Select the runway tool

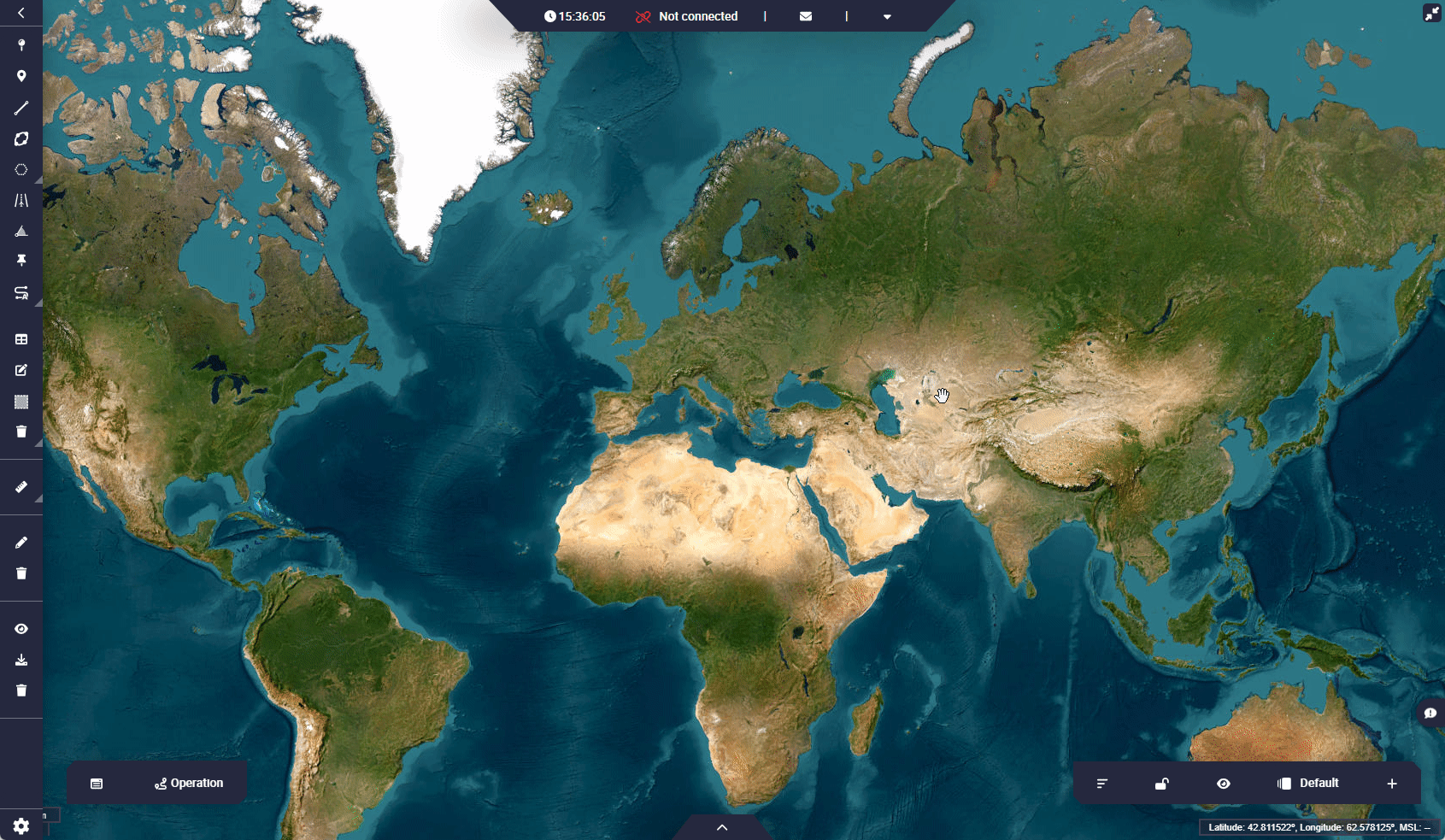point(21,200)
